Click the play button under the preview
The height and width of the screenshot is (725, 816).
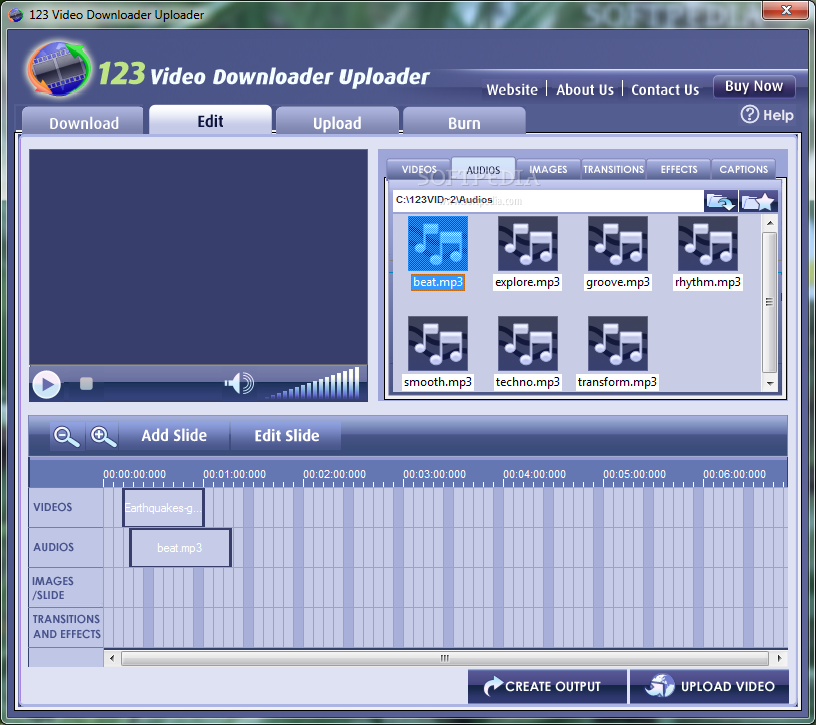[x=46, y=384]
